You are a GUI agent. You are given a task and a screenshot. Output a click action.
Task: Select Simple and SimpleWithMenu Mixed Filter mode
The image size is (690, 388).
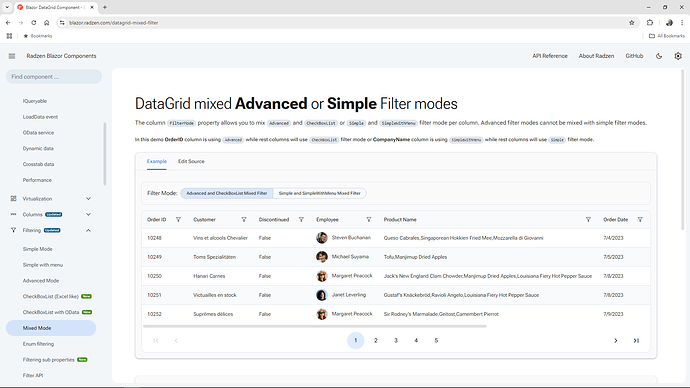[319, 193]
